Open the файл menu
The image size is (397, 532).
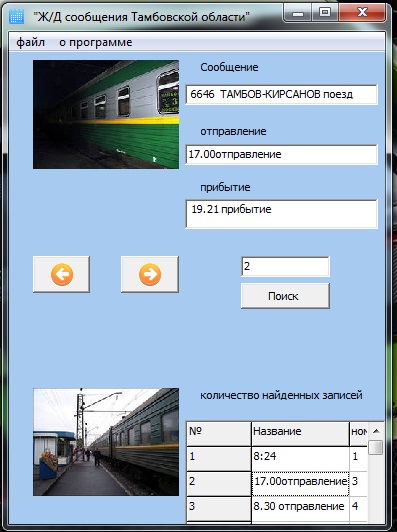pyautogui.click(x=31, y=42)
